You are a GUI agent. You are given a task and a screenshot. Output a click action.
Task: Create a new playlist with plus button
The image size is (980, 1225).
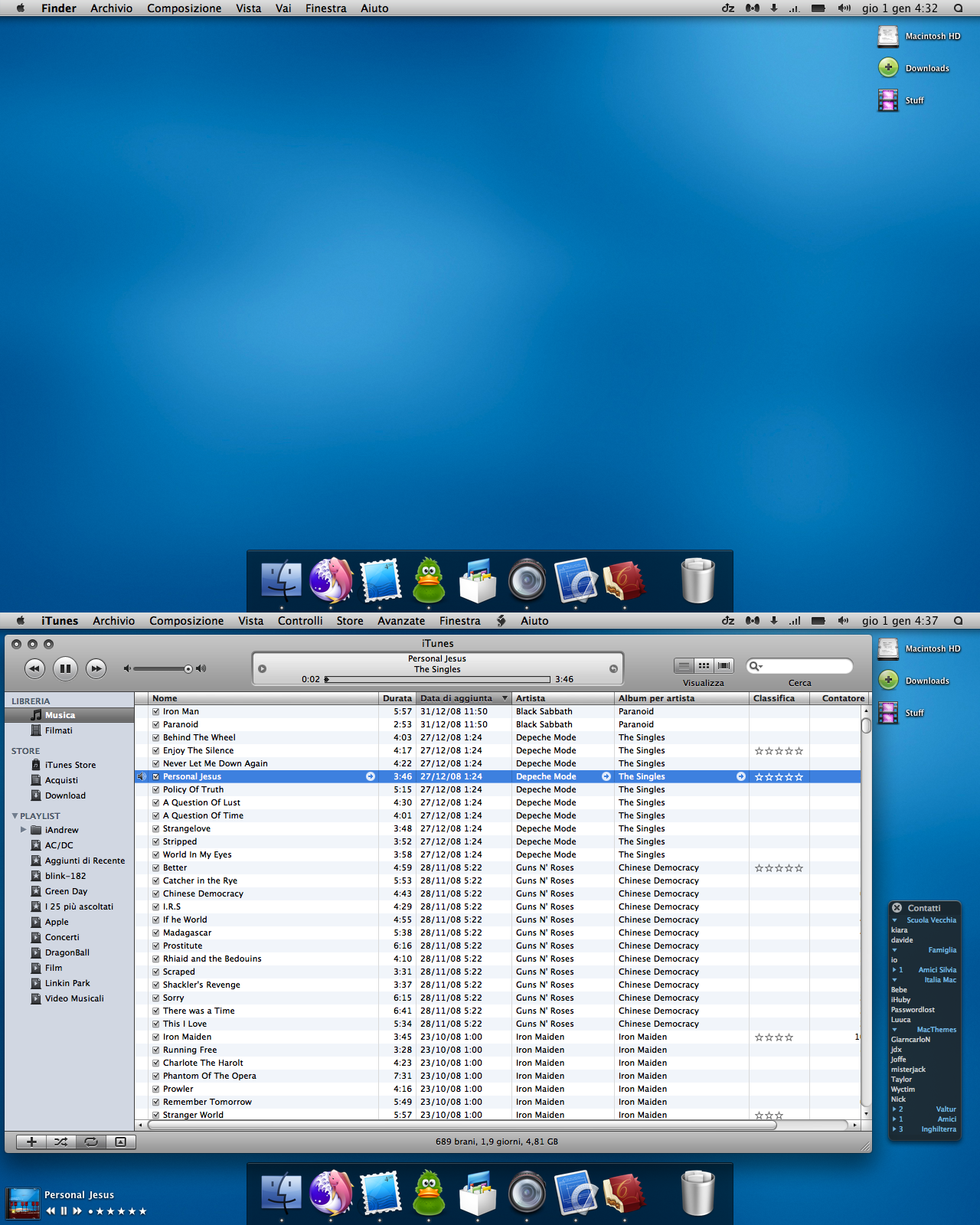pos(31,1142)
